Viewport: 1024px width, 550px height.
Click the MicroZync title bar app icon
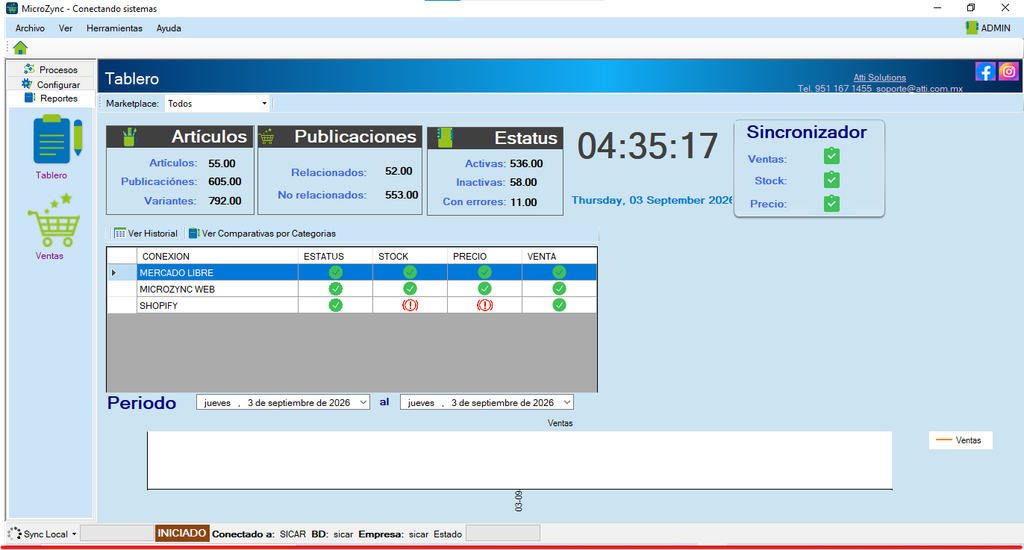12,8
